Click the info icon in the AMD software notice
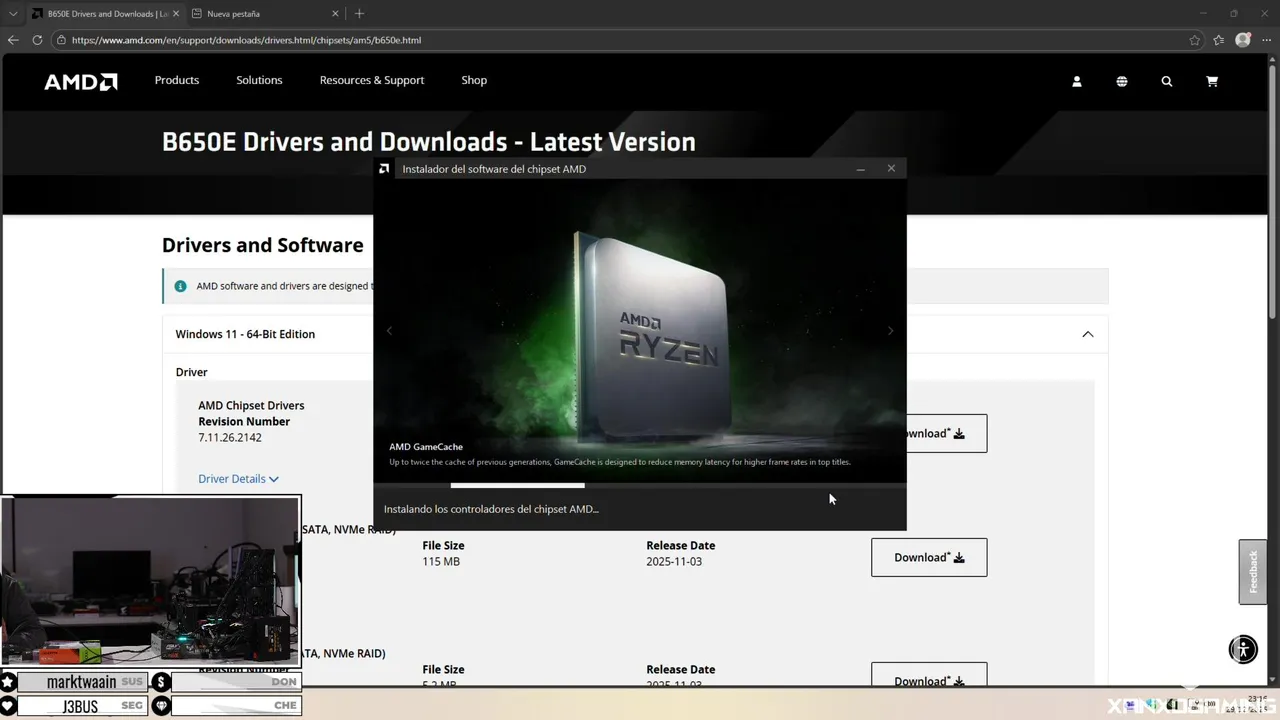Image resolution: width=1280 pixels, height=720 pixels. point(180,286)
